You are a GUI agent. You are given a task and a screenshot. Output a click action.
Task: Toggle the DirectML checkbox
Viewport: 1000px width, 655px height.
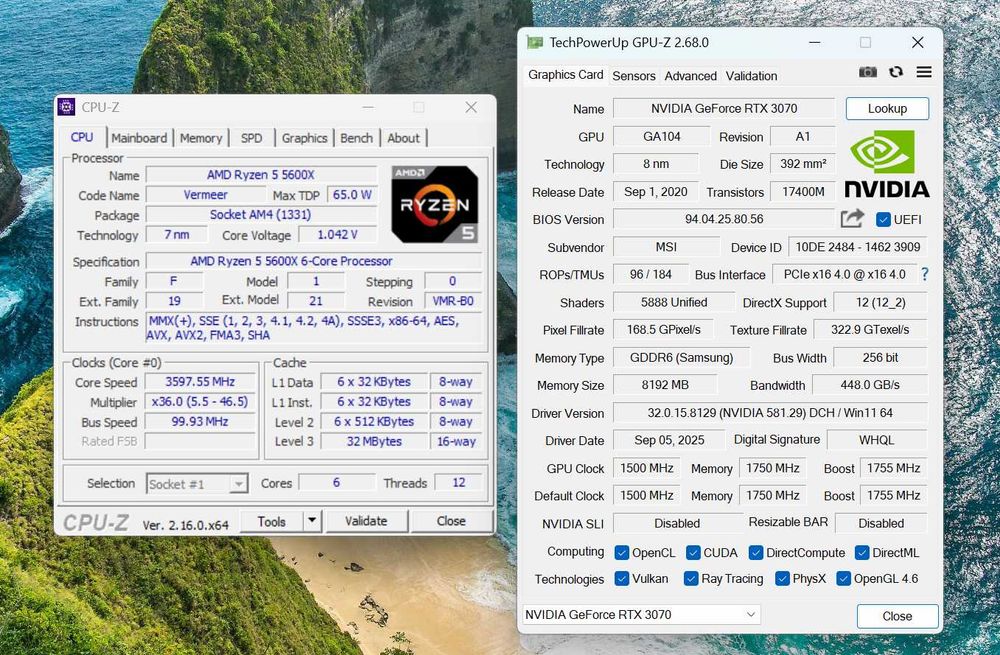tap(862, 552)
